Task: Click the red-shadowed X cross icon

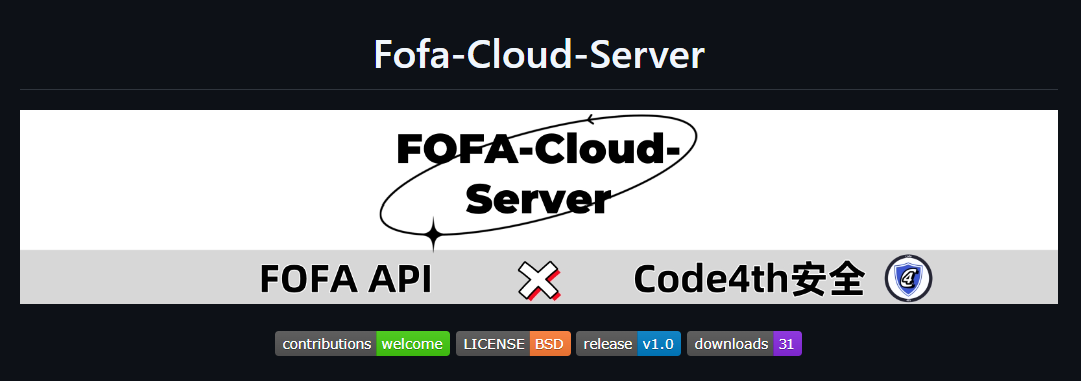Action: coord(538,281)
